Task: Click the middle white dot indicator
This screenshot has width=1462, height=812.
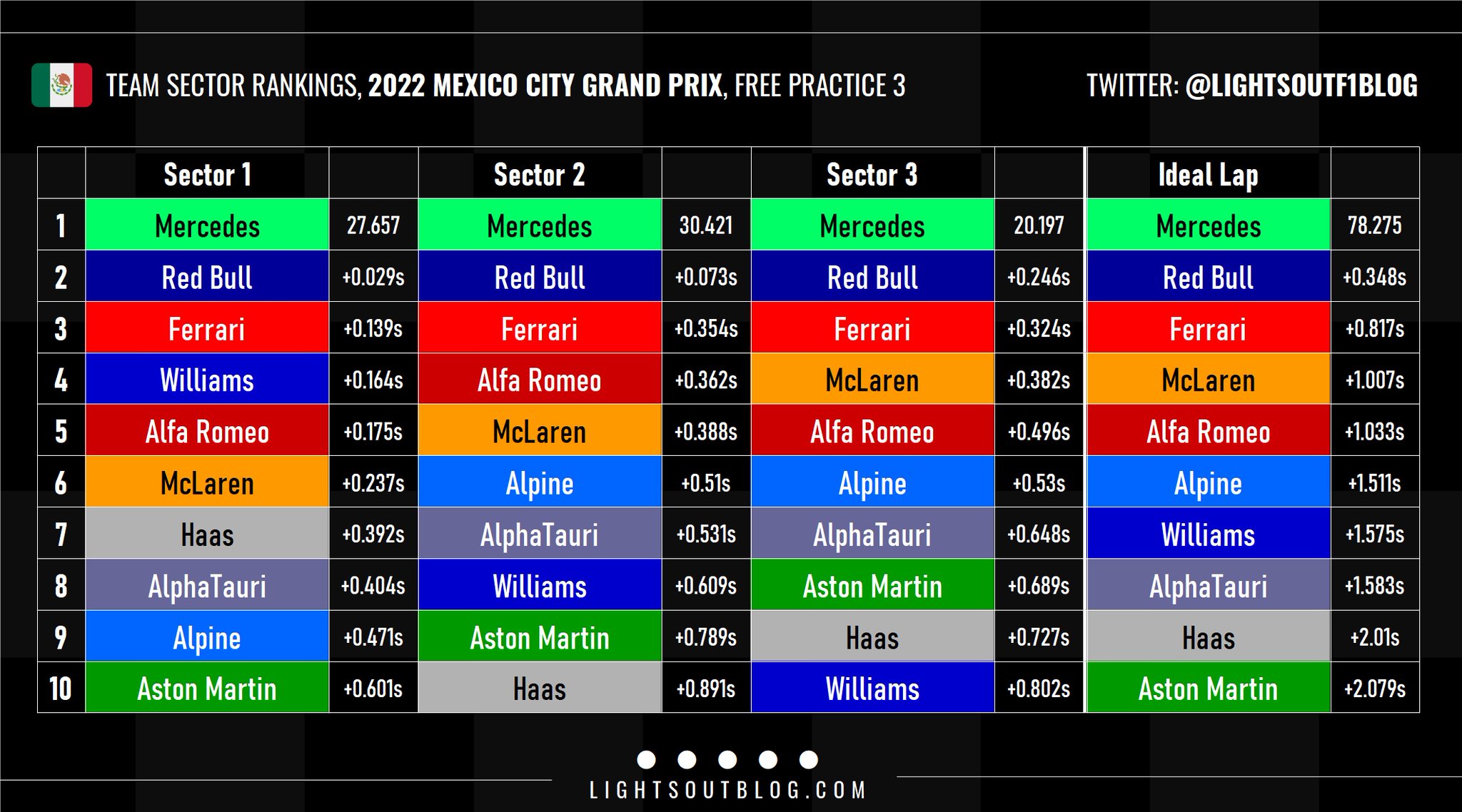Action: point(727,760)
